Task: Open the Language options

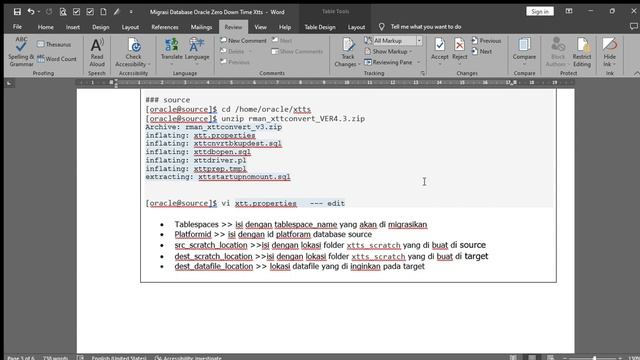Action: point(197,51)
